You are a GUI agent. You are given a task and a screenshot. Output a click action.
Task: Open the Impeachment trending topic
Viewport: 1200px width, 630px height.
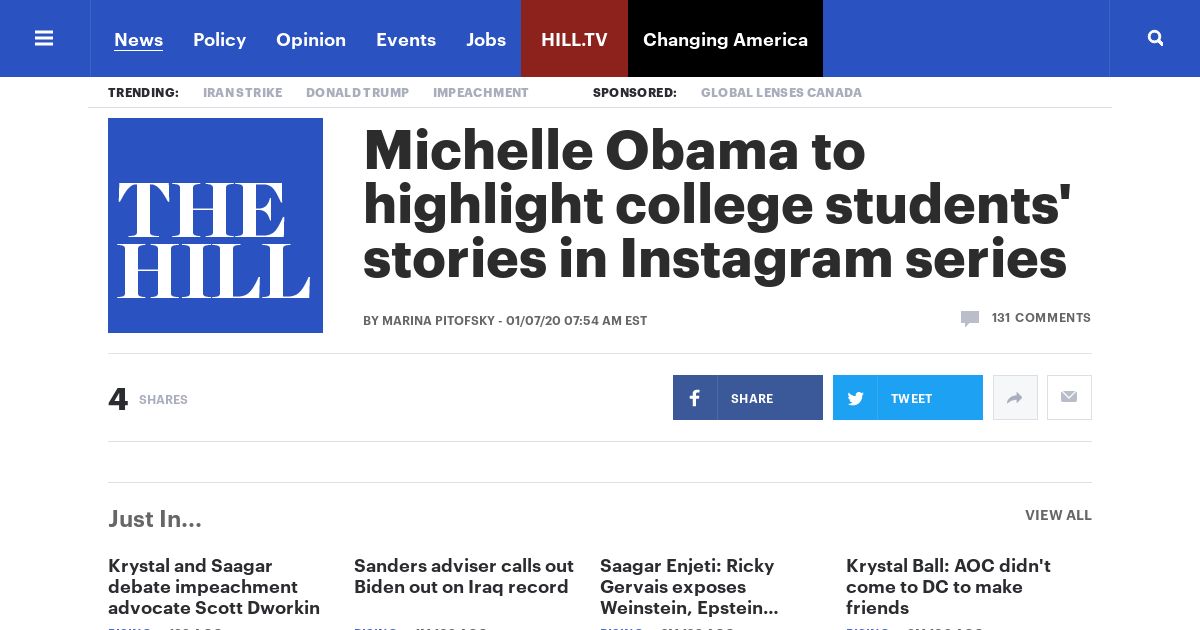481,93
